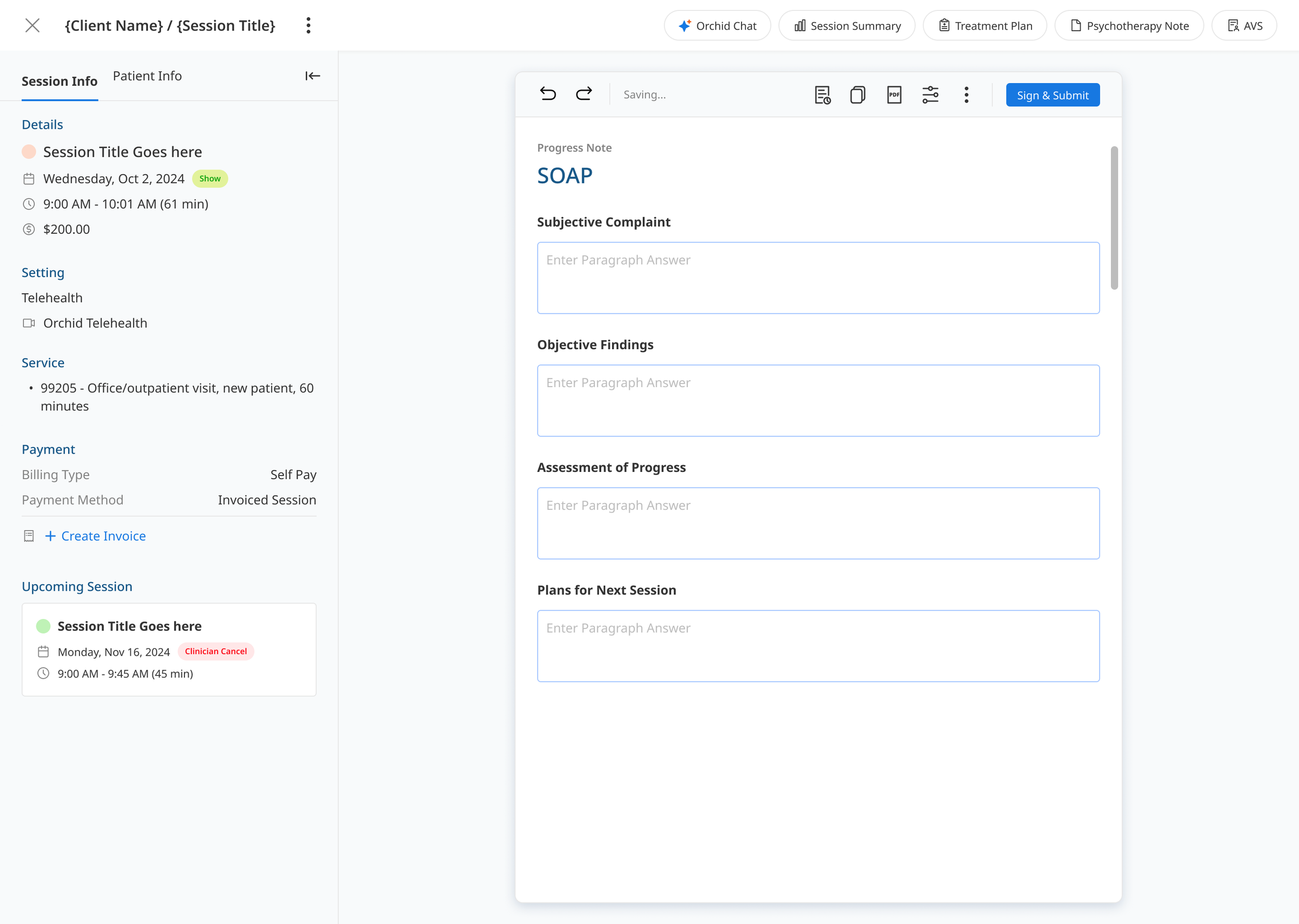Export note with the PDF icon

(x=894, y=95)
